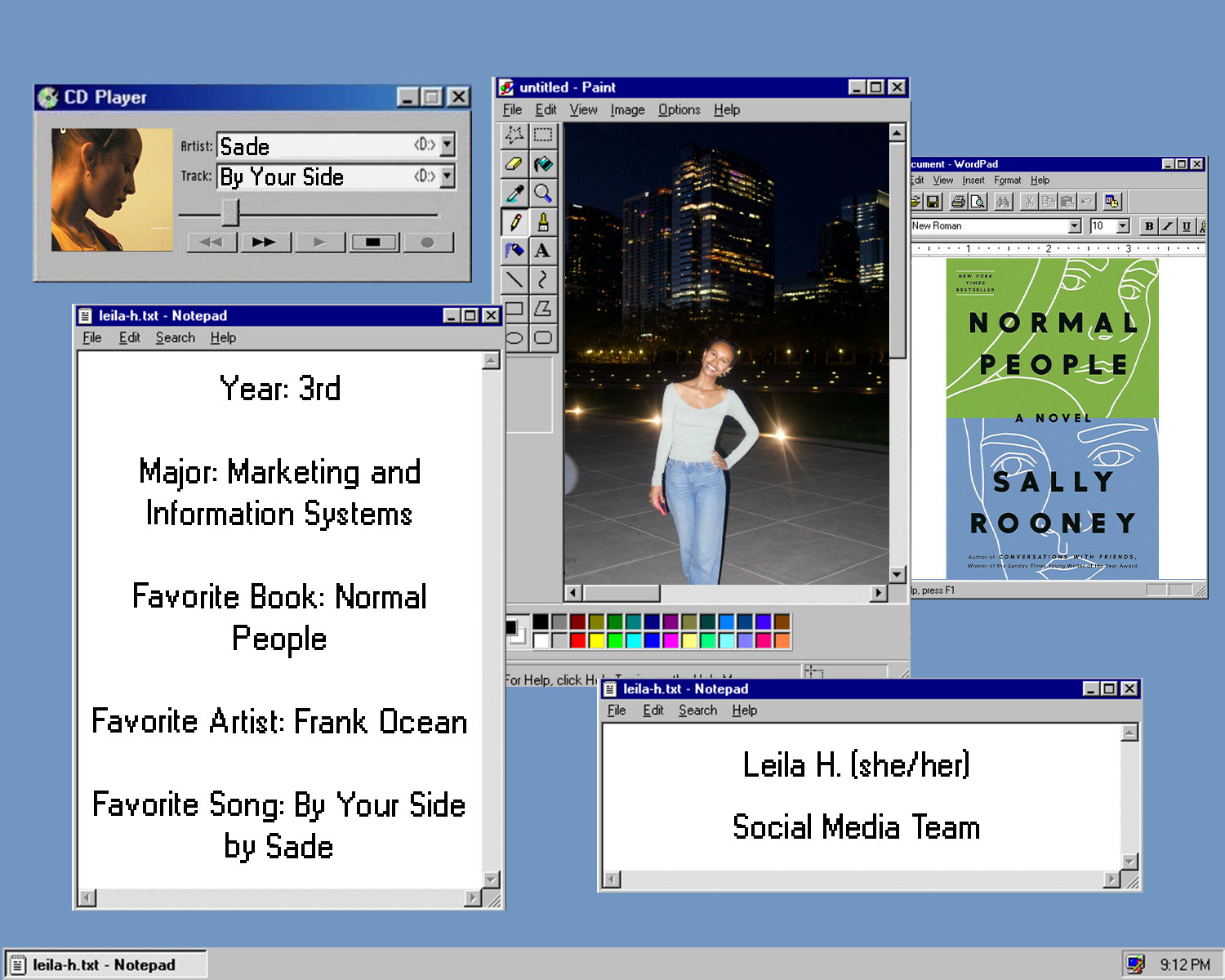Click the Save icon in WordPad toolbar

[933, 201]
